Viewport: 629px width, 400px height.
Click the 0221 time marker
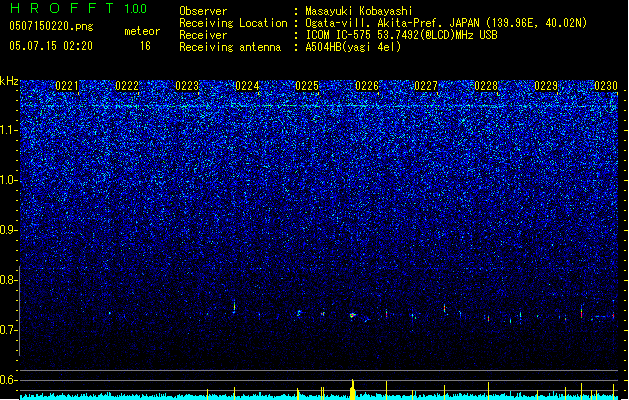tap(67, 86)
